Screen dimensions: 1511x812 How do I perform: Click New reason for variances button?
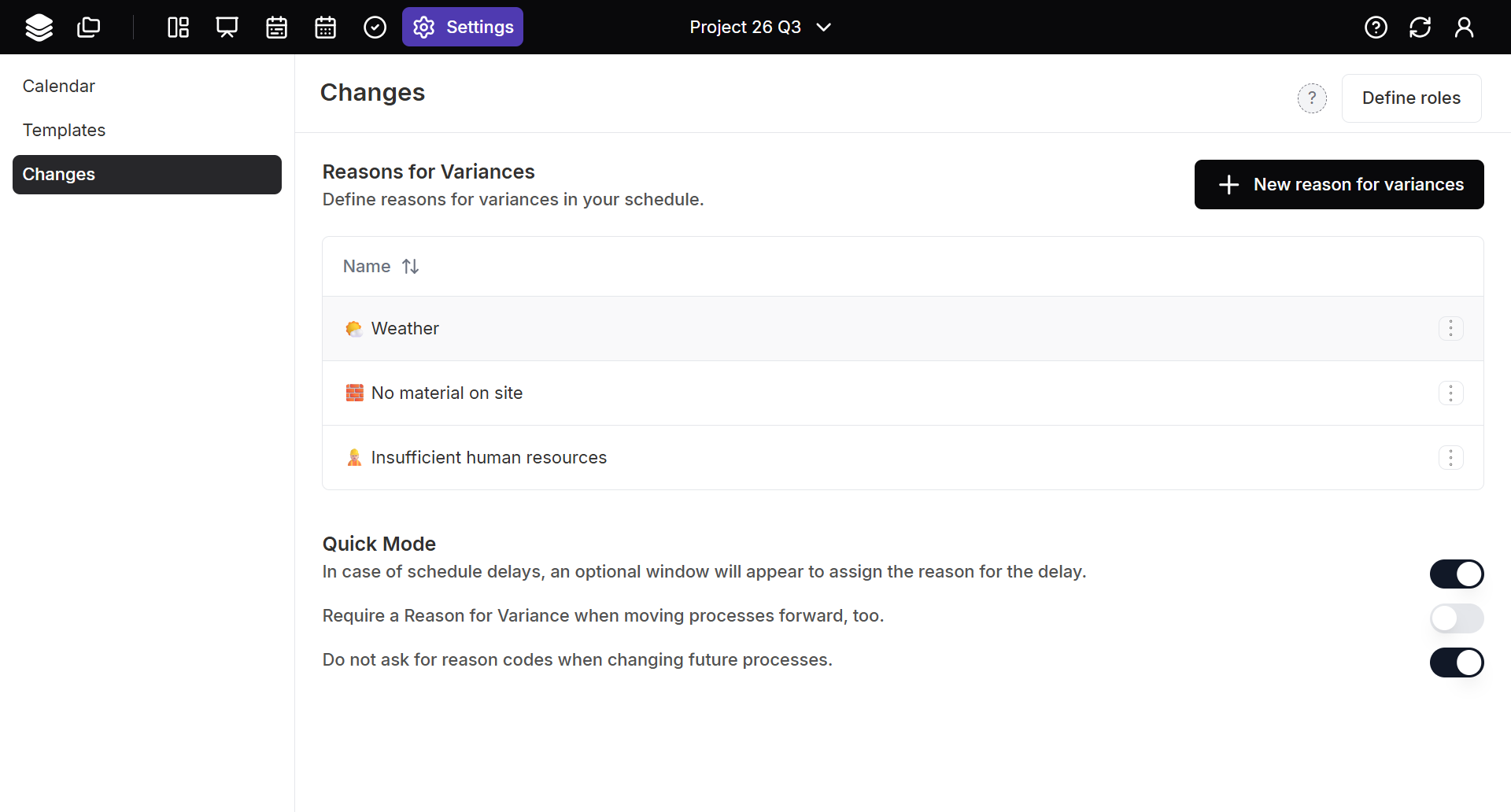click(1339, 185)
